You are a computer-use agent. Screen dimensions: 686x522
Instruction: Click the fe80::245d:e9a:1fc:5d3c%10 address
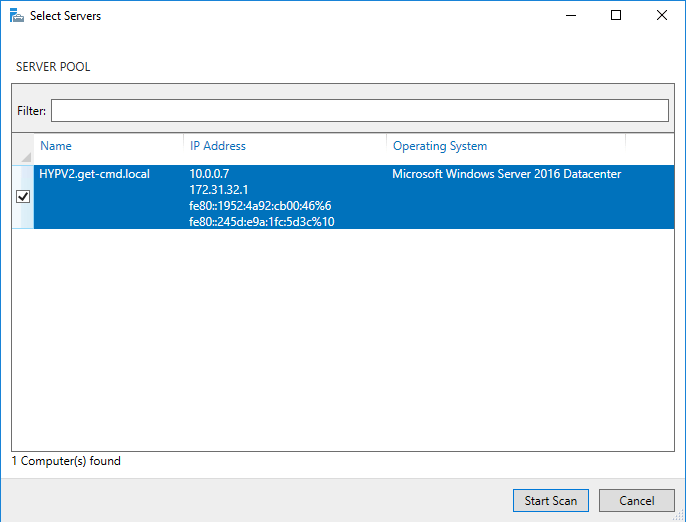[262, 221]
